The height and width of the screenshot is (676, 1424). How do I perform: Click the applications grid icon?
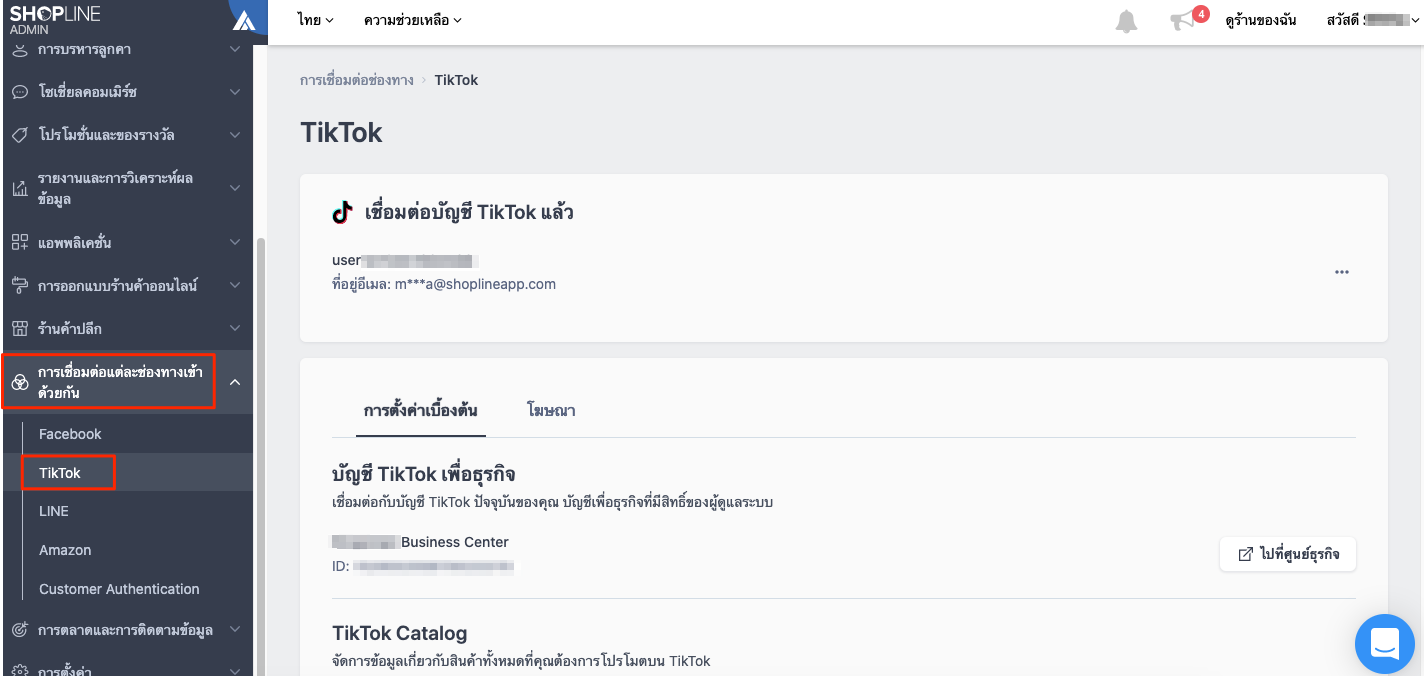[19, 242]
